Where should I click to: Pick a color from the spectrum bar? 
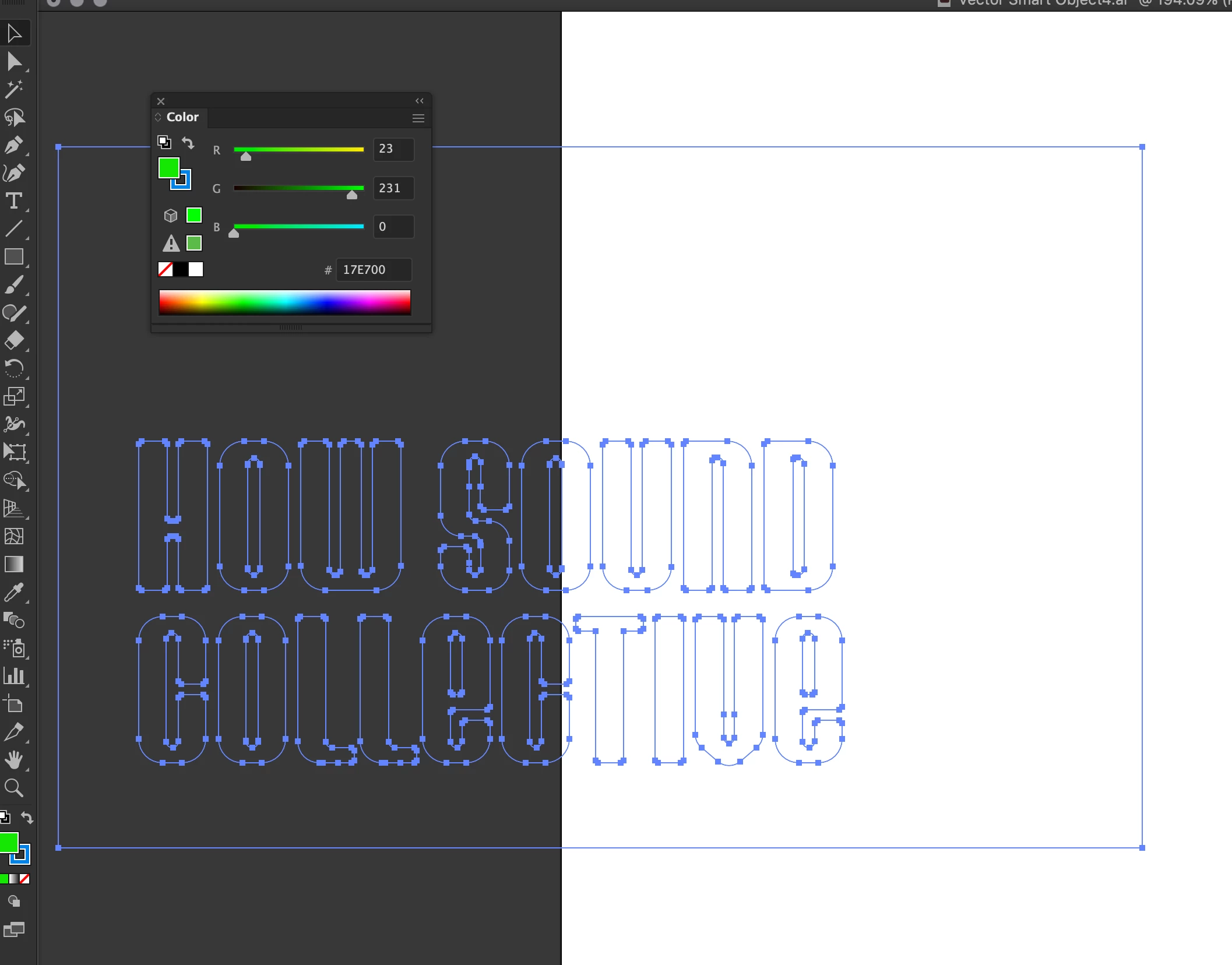pyautogui.click(x=284, y=302)
